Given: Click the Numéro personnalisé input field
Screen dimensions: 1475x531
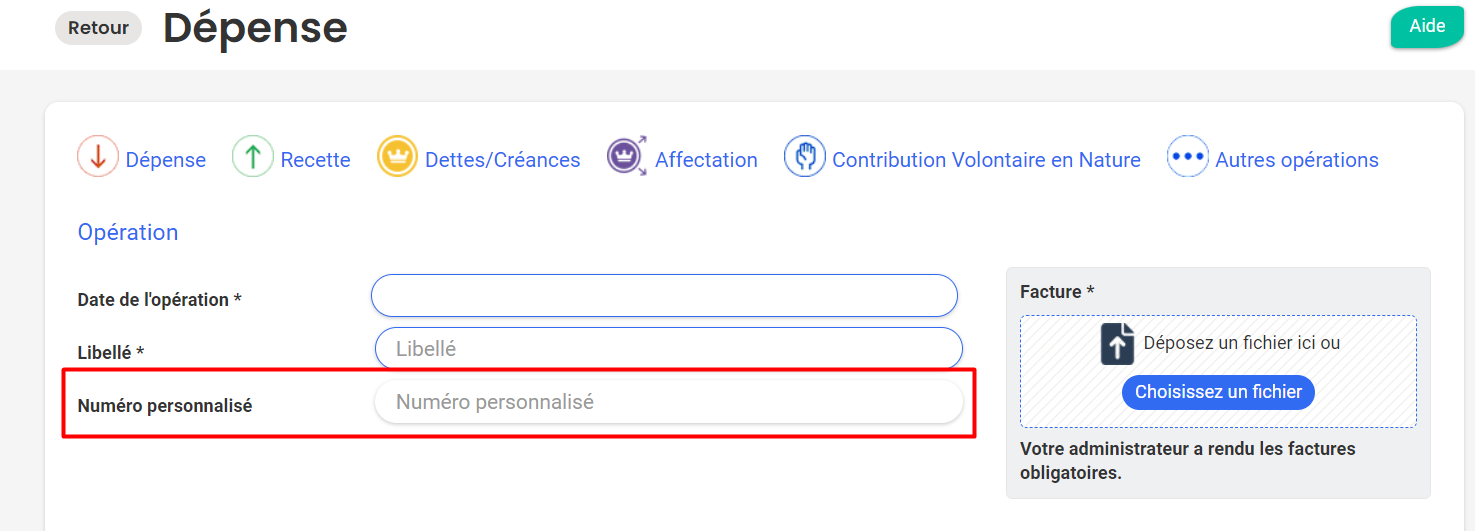Looking at the screenshot, I should (x=668, y=402).
